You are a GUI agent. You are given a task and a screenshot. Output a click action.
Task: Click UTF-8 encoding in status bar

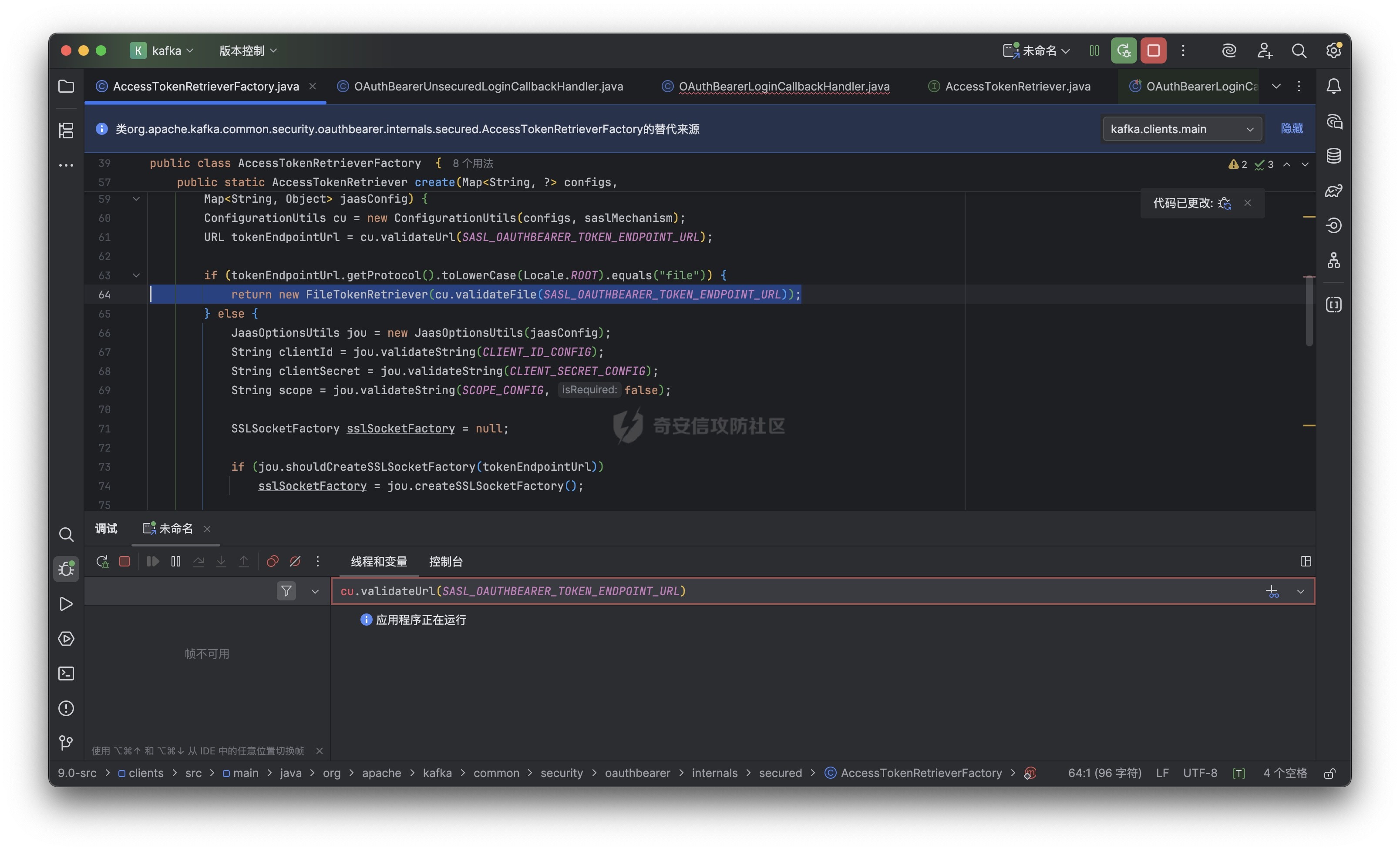pos(1200,773)
